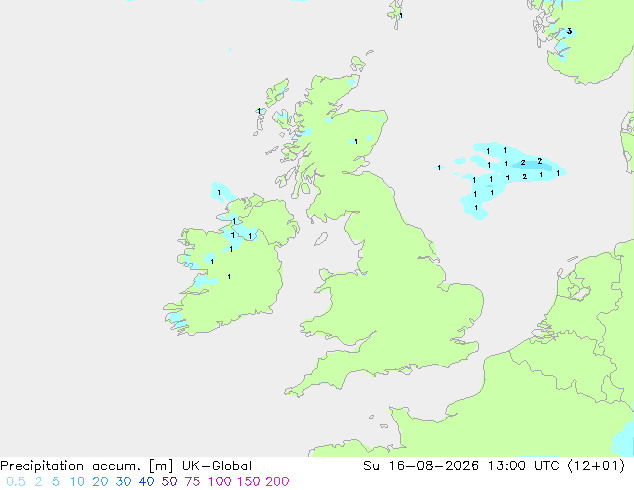
Task: Select the legend value 10
Action: tap(77, 482)
